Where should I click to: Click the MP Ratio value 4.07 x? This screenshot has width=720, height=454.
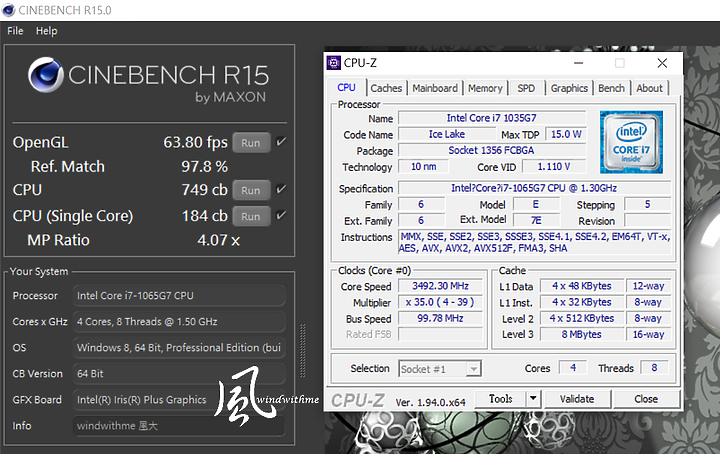tap(219, 240)
